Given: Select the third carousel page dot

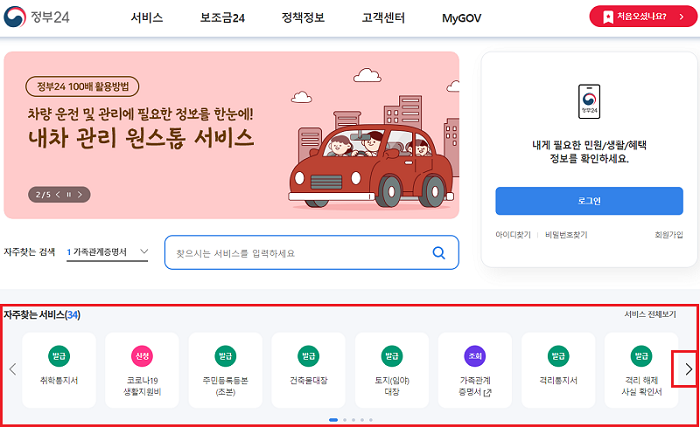Looking at the screenshot, I should click(x=353, y=420).
